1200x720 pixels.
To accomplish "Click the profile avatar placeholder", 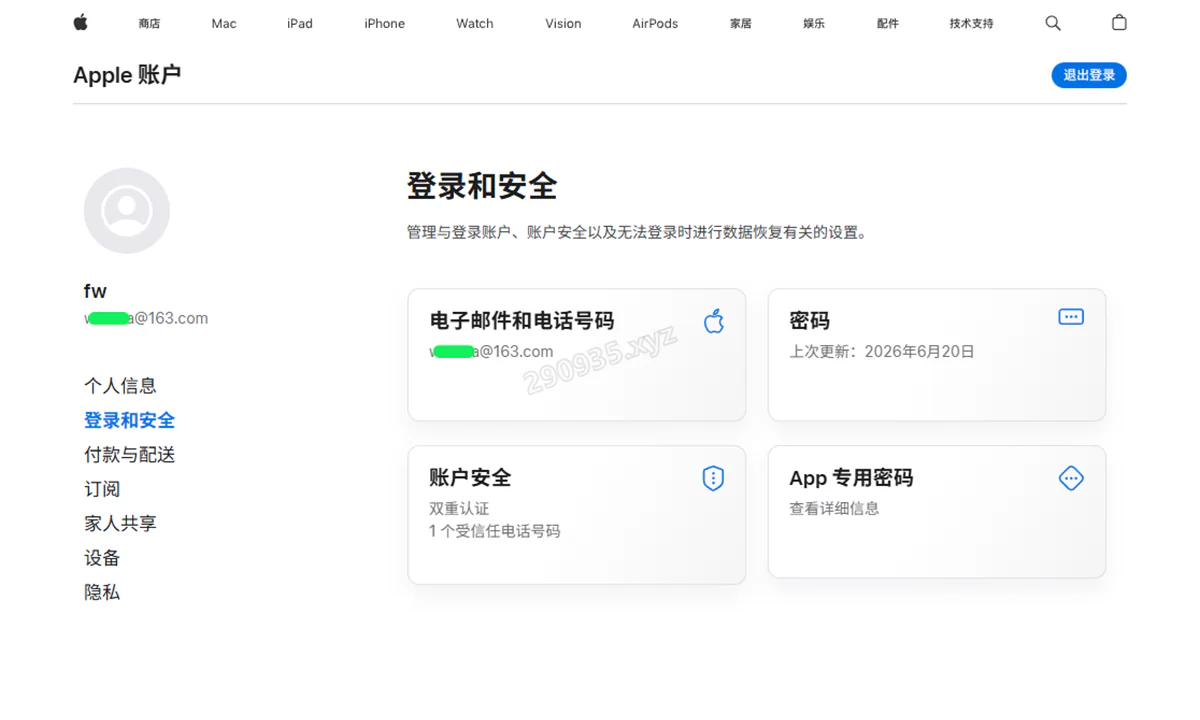I will coord(127,211).
